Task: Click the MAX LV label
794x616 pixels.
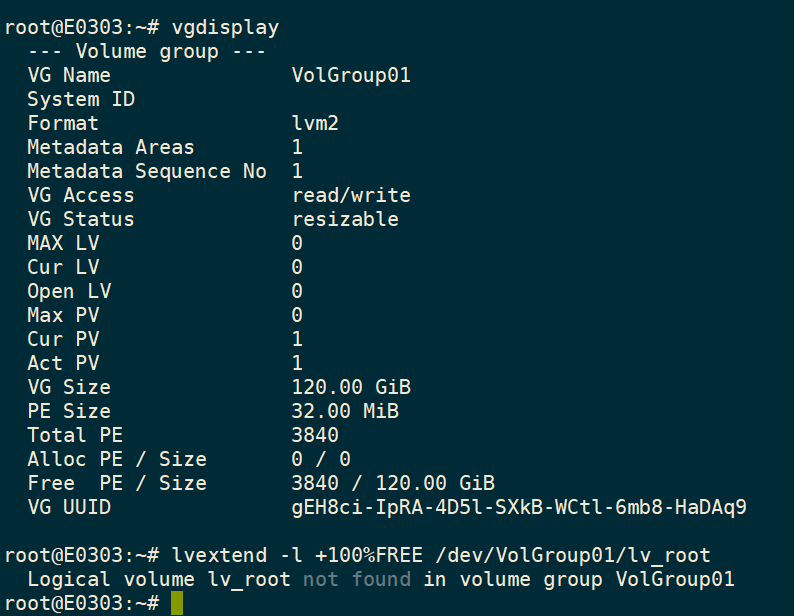Action: (x=63, y=243)
